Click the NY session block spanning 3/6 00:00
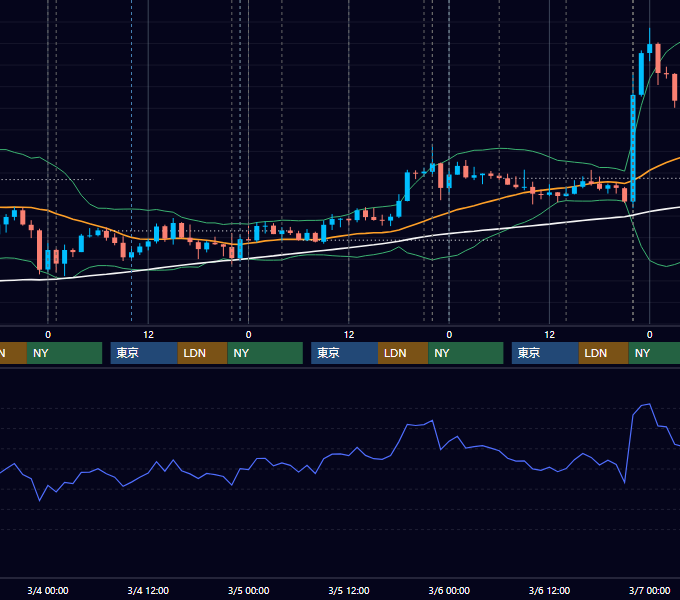This screenshot has height=600, width=680. pyautogui.click(x=466, y=353)
